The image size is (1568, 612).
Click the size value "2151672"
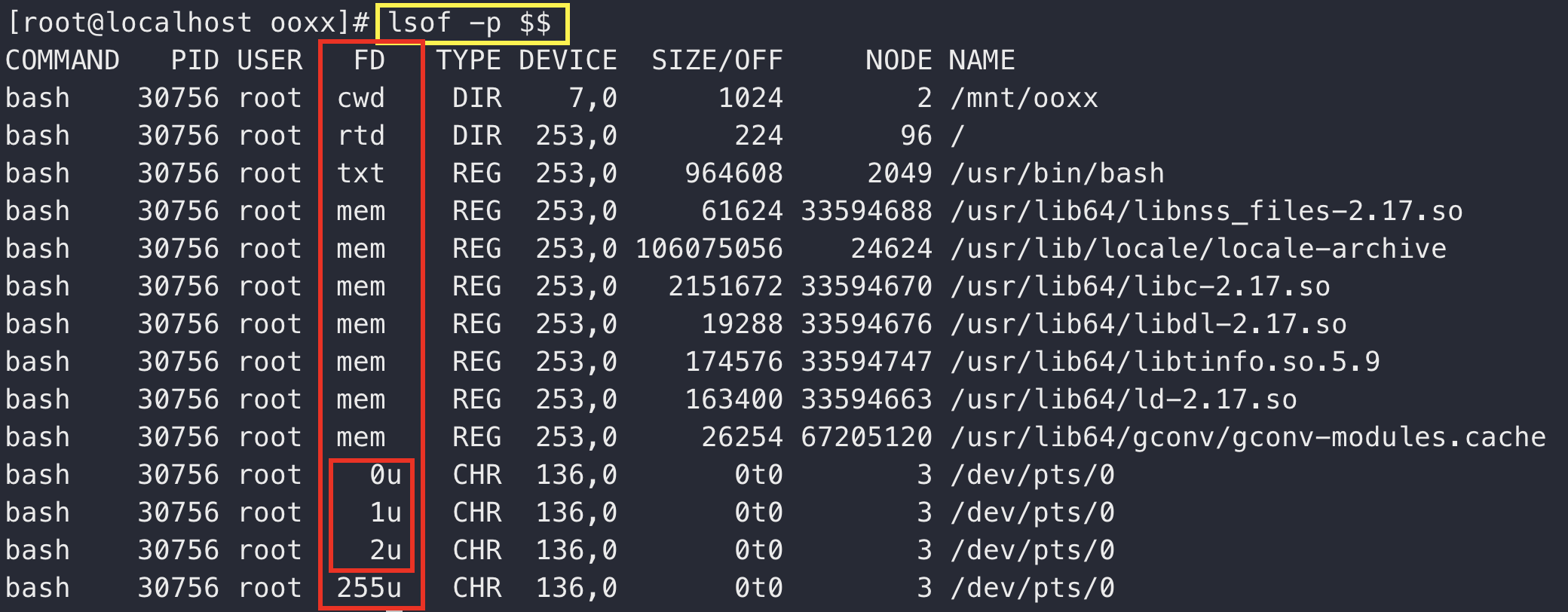[x=725, y=286]
